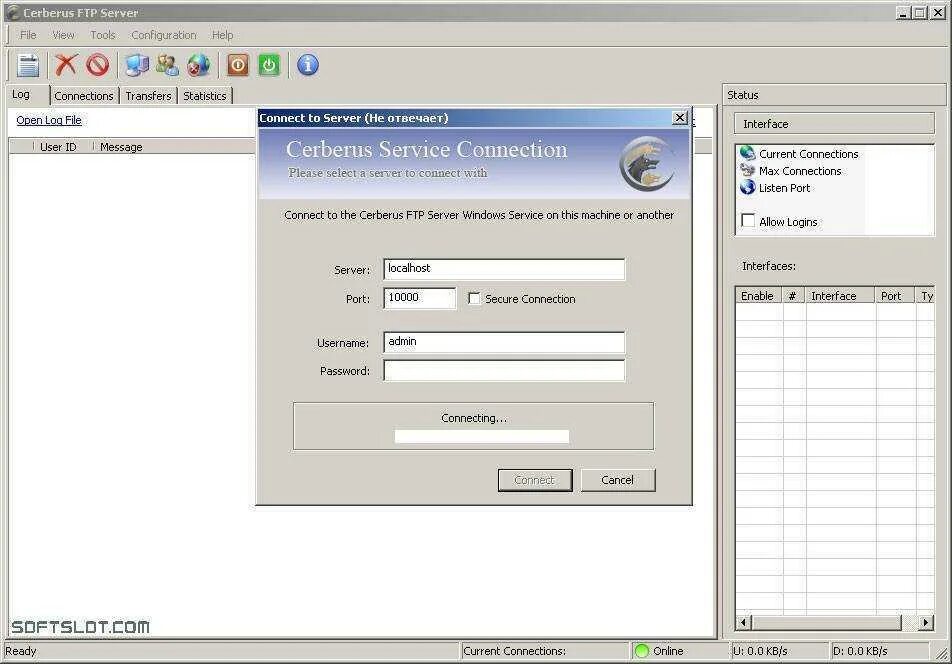
Task: Click the Interface header button
Action: 834,123
